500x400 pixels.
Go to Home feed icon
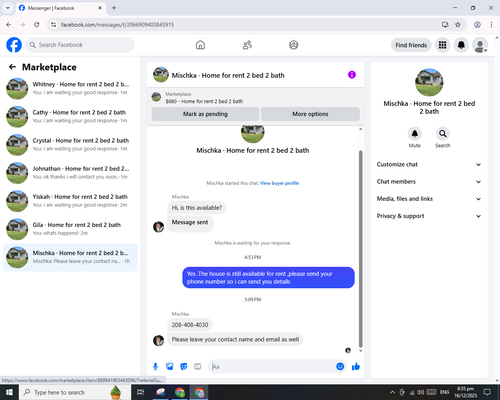point(200,45)
